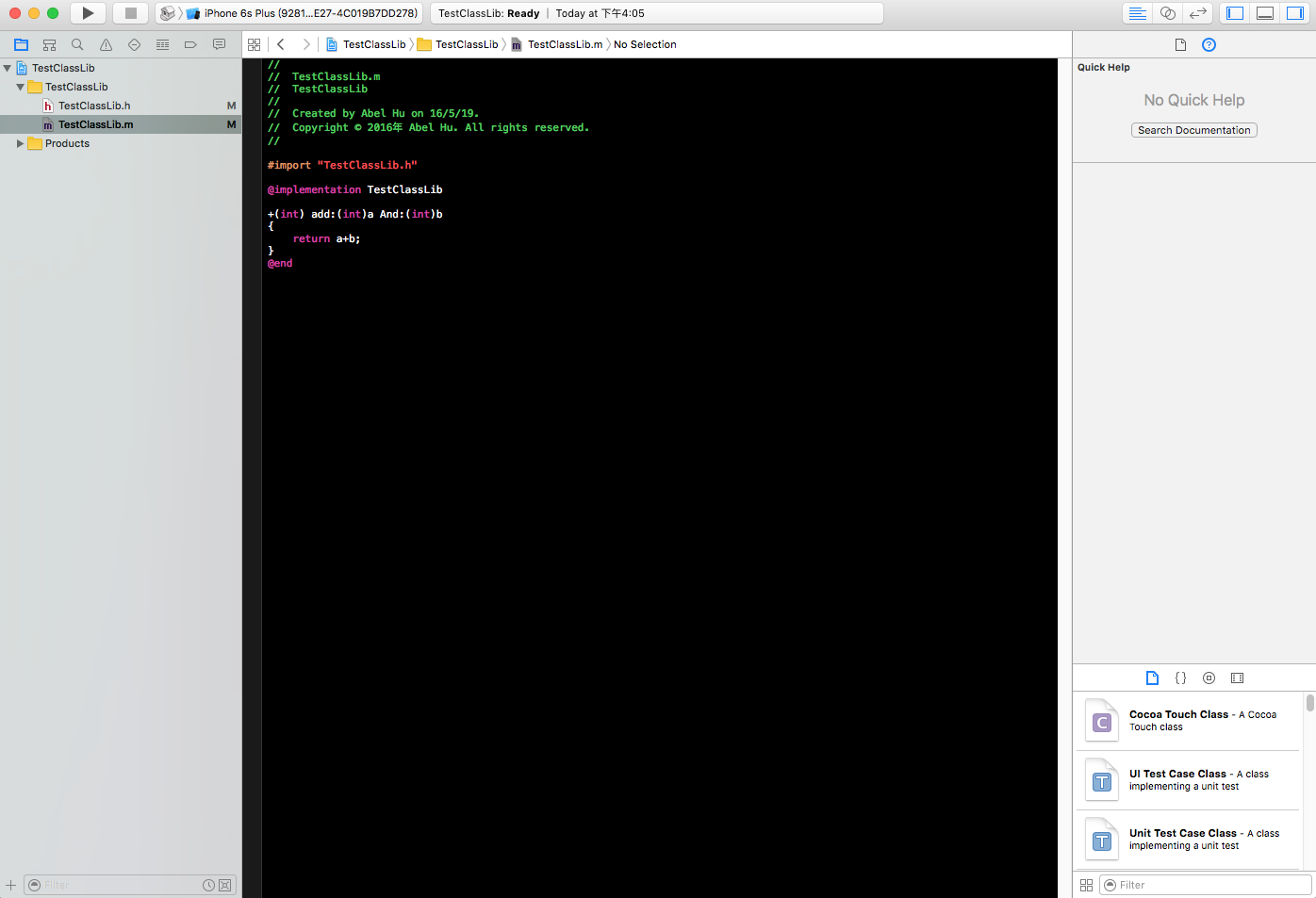Go back in editor history
The width and height of the screenshot is (1316, 898).
coord(281,44)
